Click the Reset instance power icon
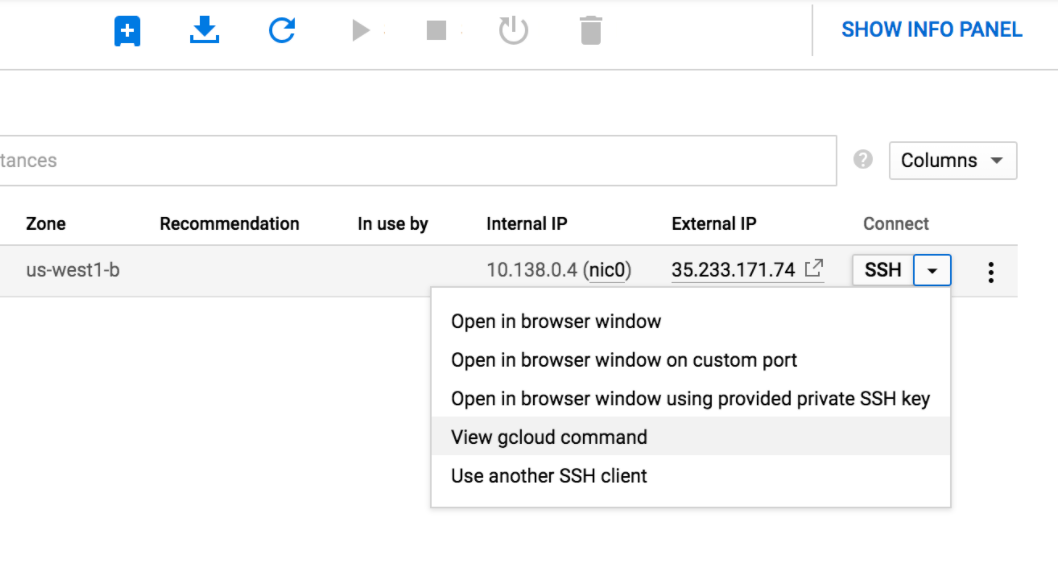 [x=513, y=31]
